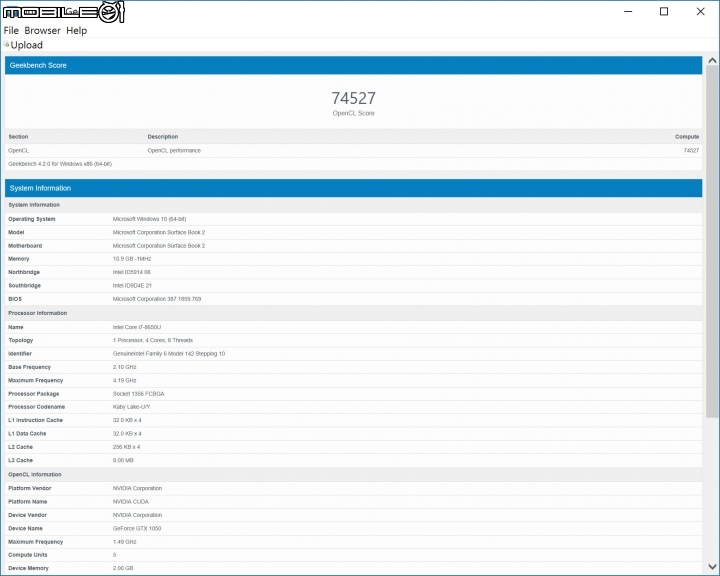Click the Operating System row value

pos(149,219)
